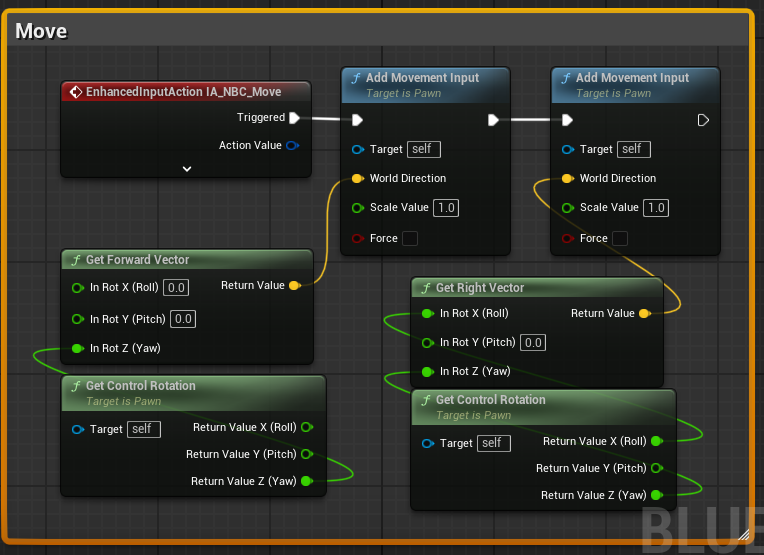Click In Rot X (Roll) pin on Get Forward Vector

[77, 288]
